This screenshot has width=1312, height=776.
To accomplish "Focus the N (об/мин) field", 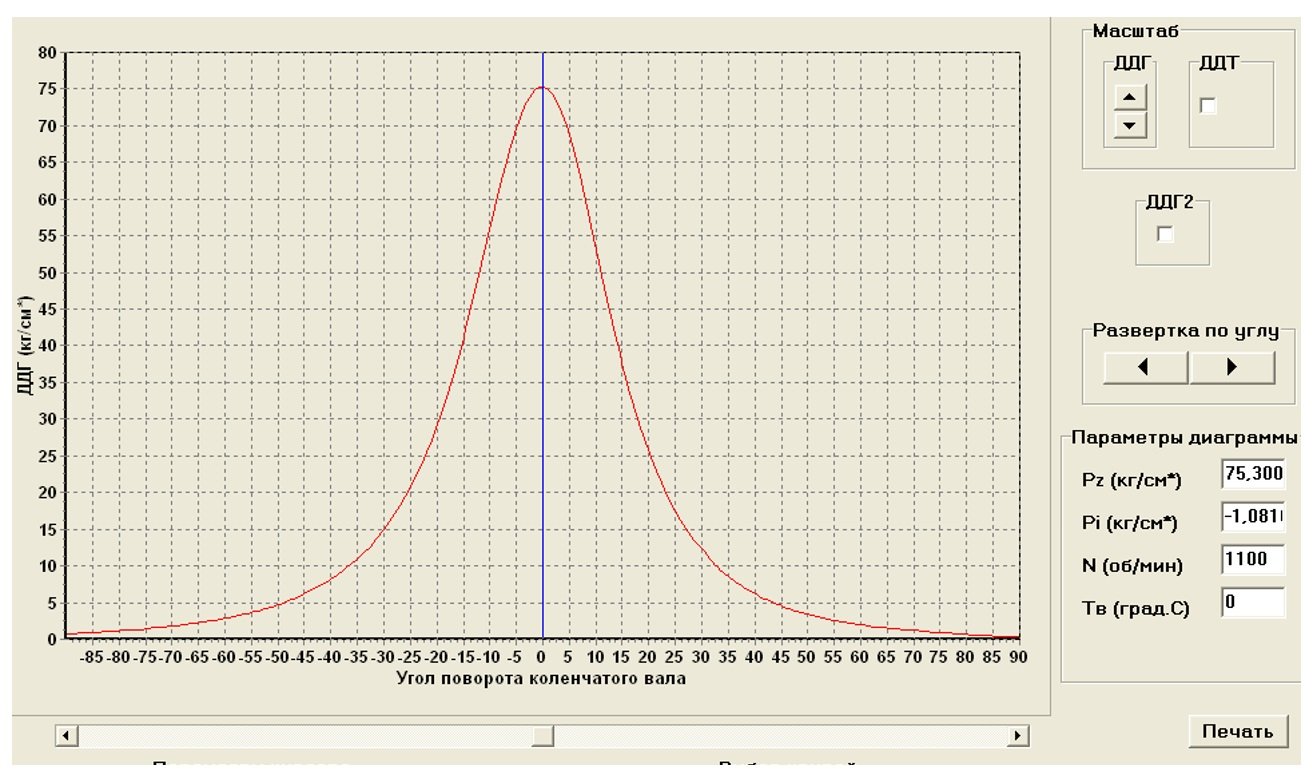I will (1253, 559).
